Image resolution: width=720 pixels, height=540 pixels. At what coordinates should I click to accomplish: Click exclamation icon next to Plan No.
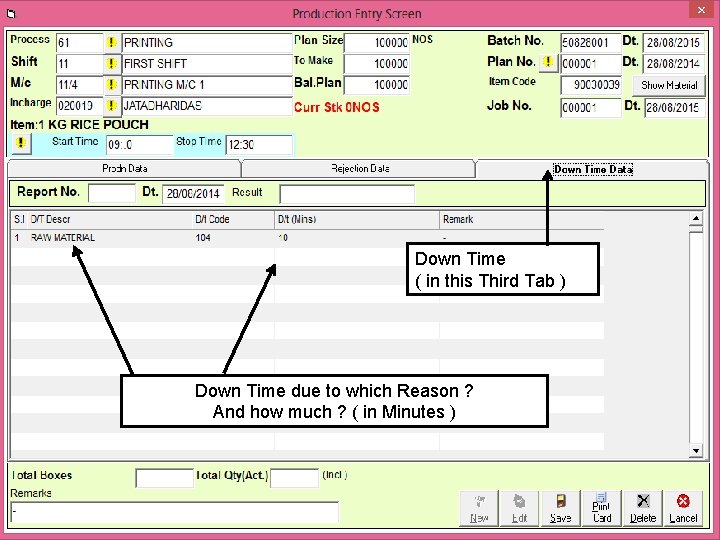coord(548,63)
